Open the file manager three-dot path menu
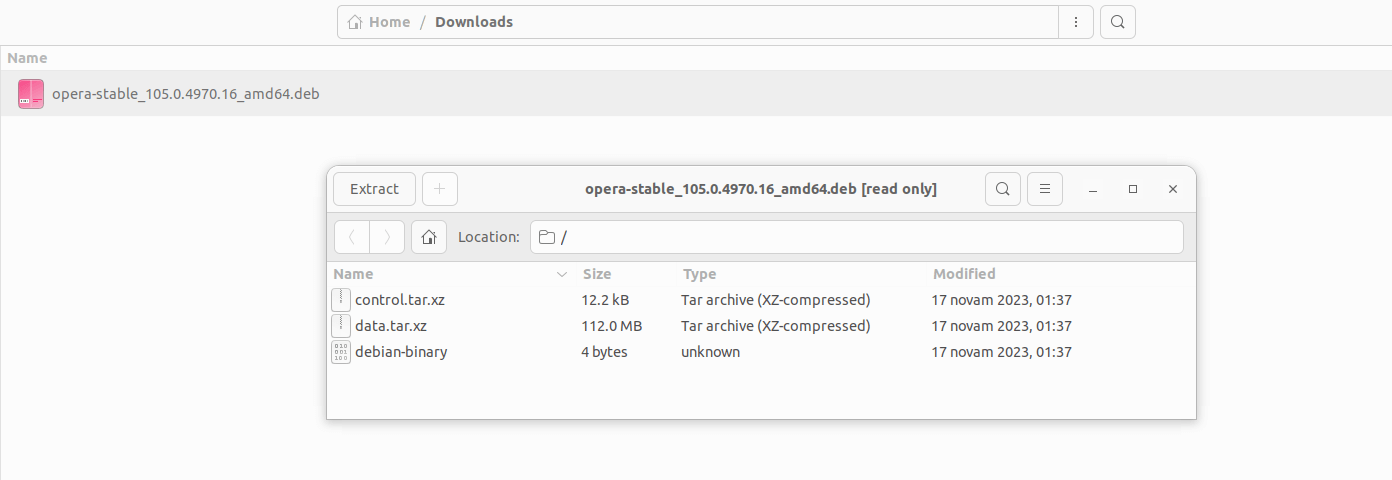Viewport: 1392px width, 480px height. tap(1076, 22)
